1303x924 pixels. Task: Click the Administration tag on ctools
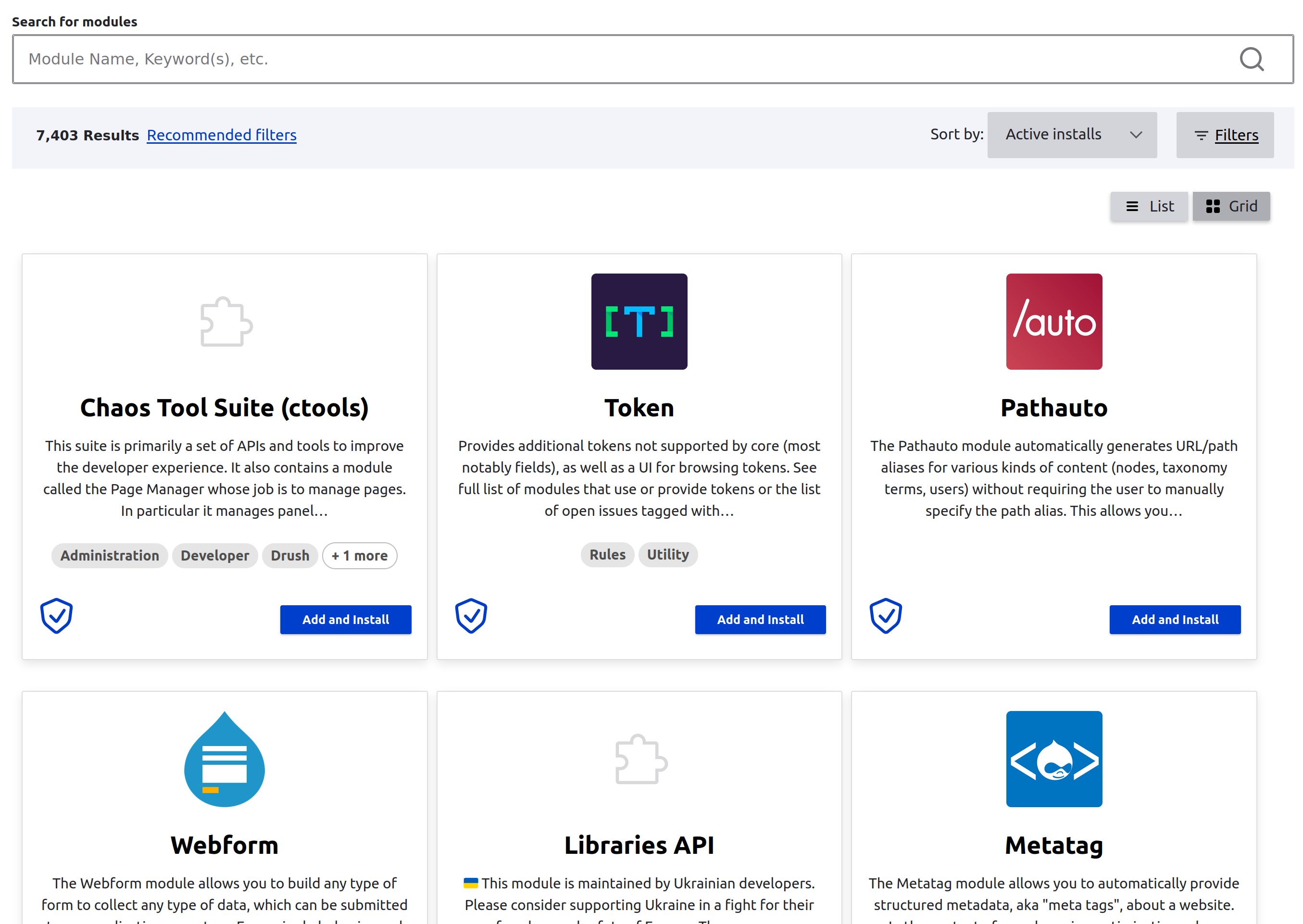pyautogui.click(x=110, y=555)
